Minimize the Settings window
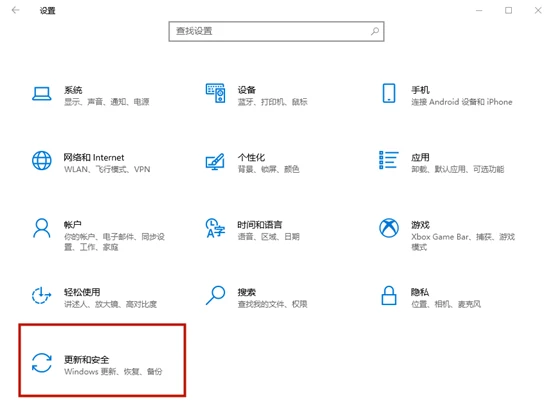Image resolution: width=553 pixels, height=411 pixels. pyautogui.click(x=479, y=11)
